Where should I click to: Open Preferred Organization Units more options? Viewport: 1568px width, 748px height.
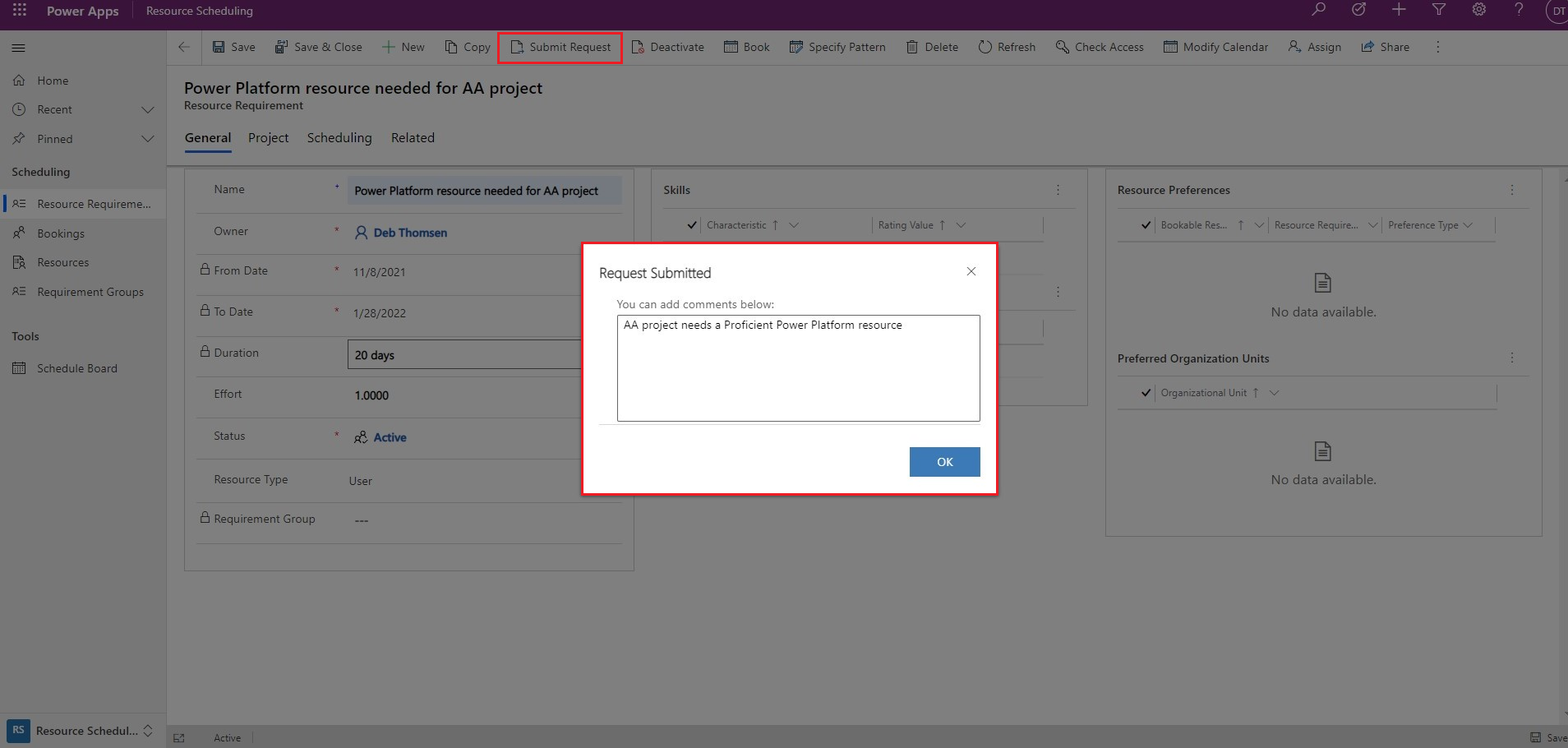coord(1511,358)
